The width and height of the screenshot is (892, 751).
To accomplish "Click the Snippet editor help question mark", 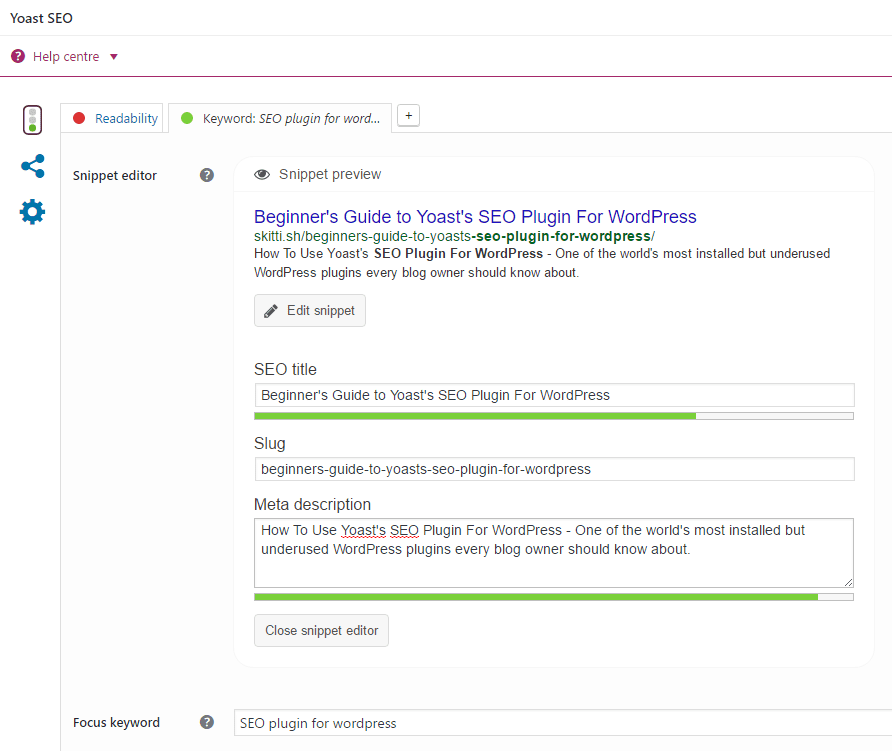I will (207, 175).
